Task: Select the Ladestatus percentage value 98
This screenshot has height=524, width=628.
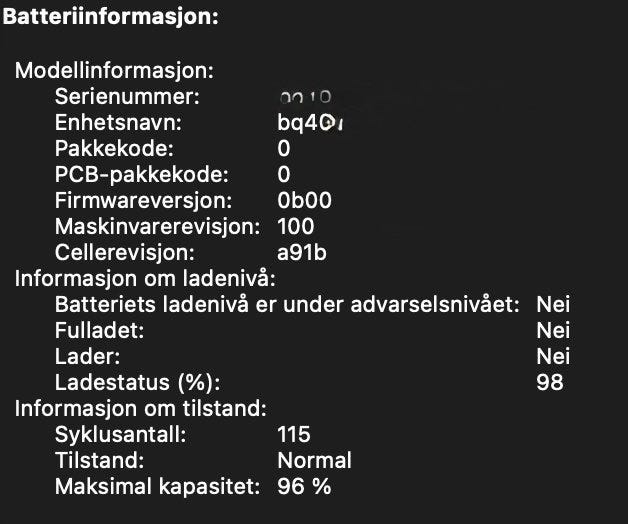Action: [x=550, y=382]
